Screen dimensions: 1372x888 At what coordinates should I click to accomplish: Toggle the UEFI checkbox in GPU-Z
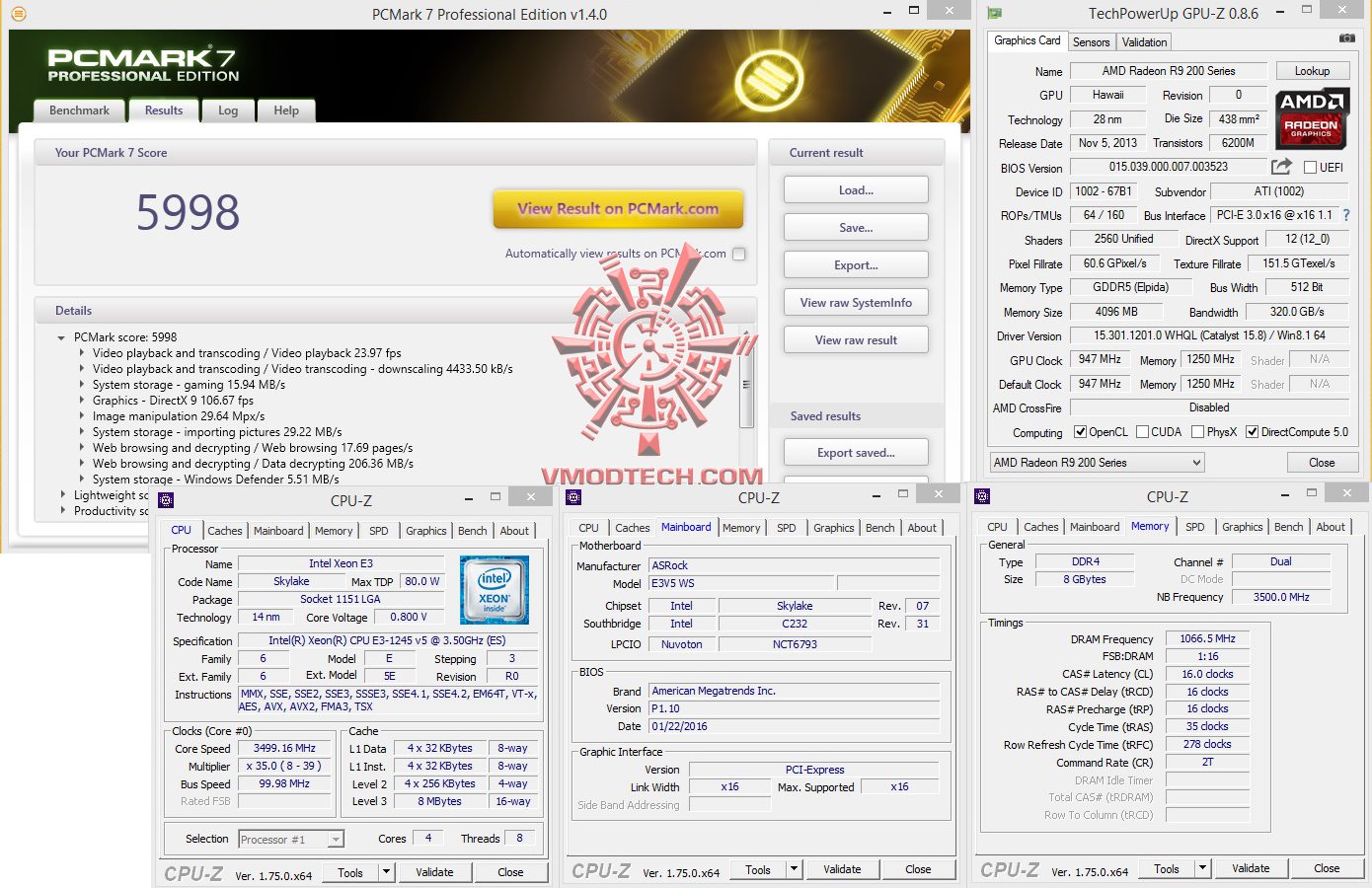pos(1311,168)
